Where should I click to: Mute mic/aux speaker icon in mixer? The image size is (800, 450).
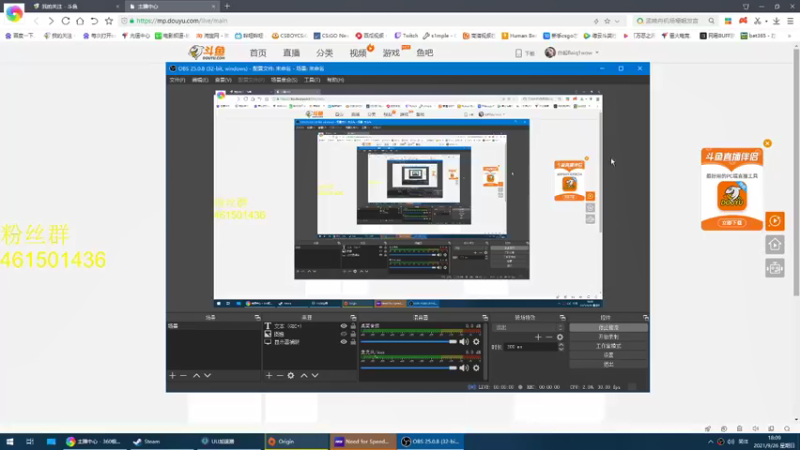click(464, 368)
